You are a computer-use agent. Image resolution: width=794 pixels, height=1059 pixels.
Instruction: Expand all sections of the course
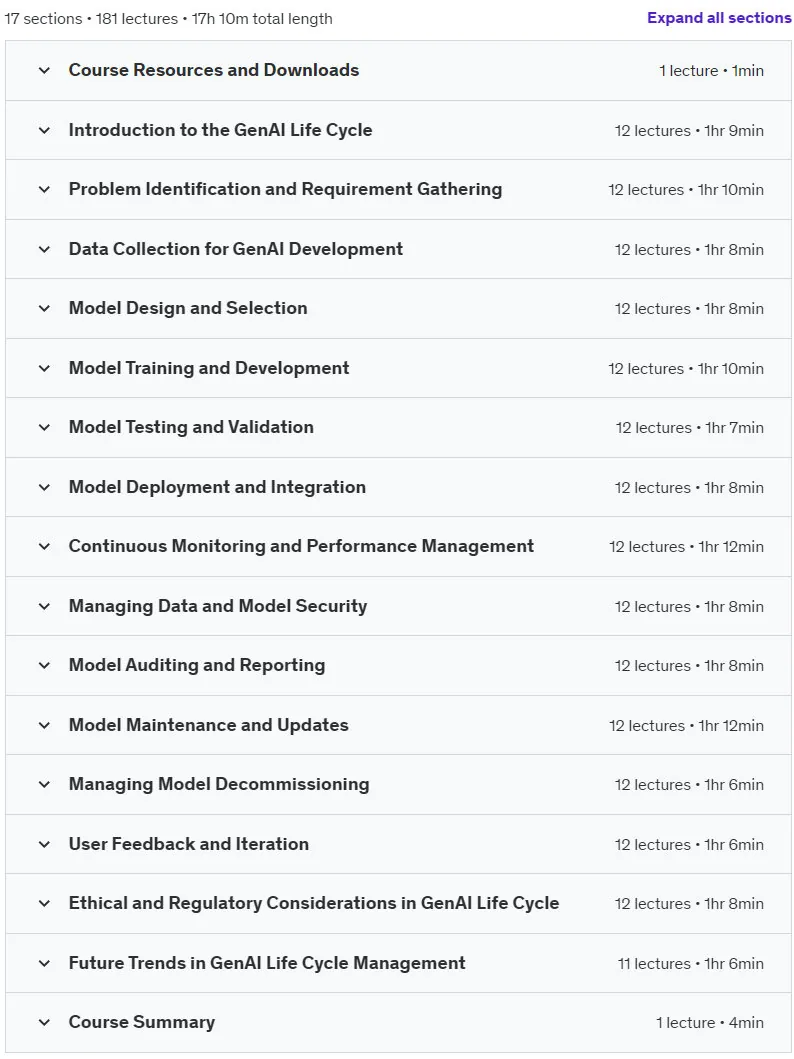(x=718, y=18)
